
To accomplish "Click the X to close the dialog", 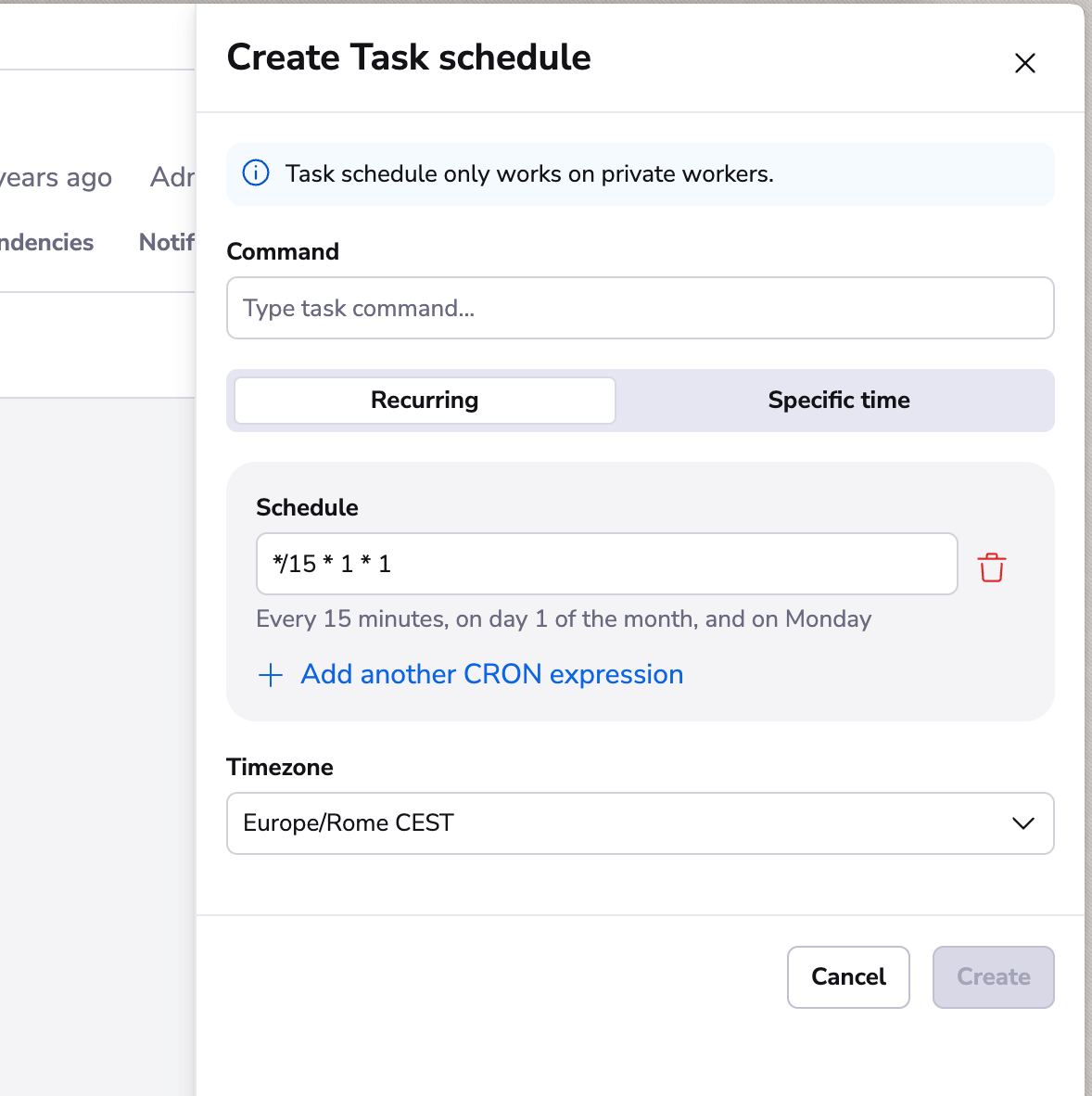I will pyautogui.click(x=1024, y=63).
